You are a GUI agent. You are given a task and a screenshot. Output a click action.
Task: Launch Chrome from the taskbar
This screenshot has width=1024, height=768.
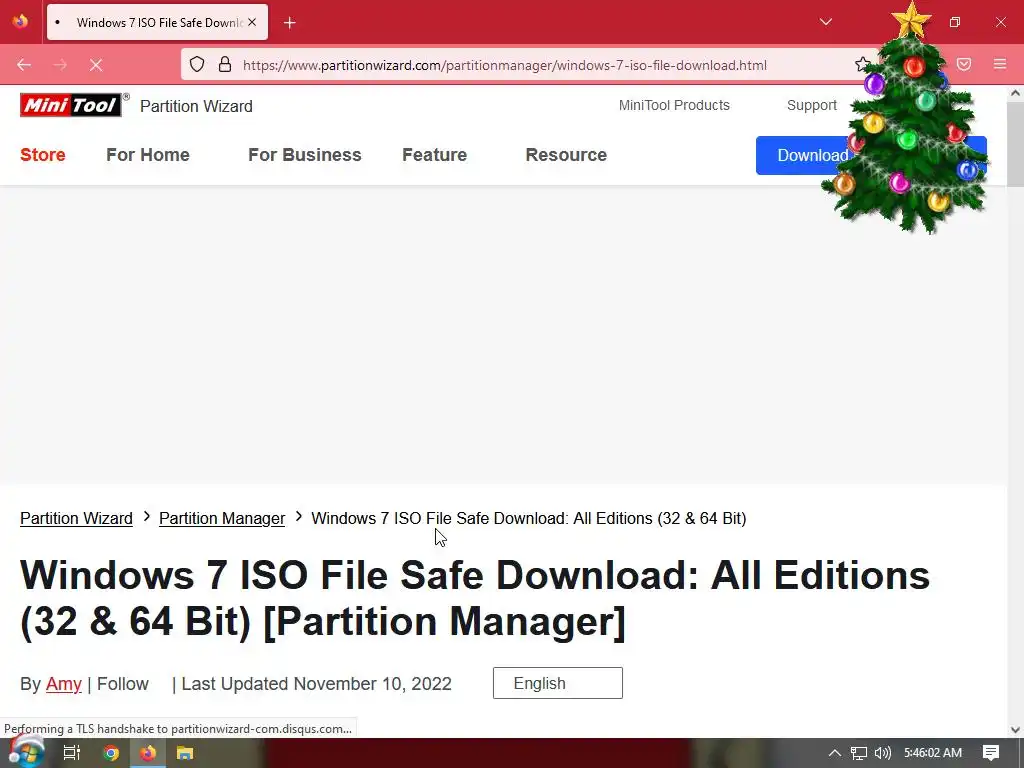111,753
